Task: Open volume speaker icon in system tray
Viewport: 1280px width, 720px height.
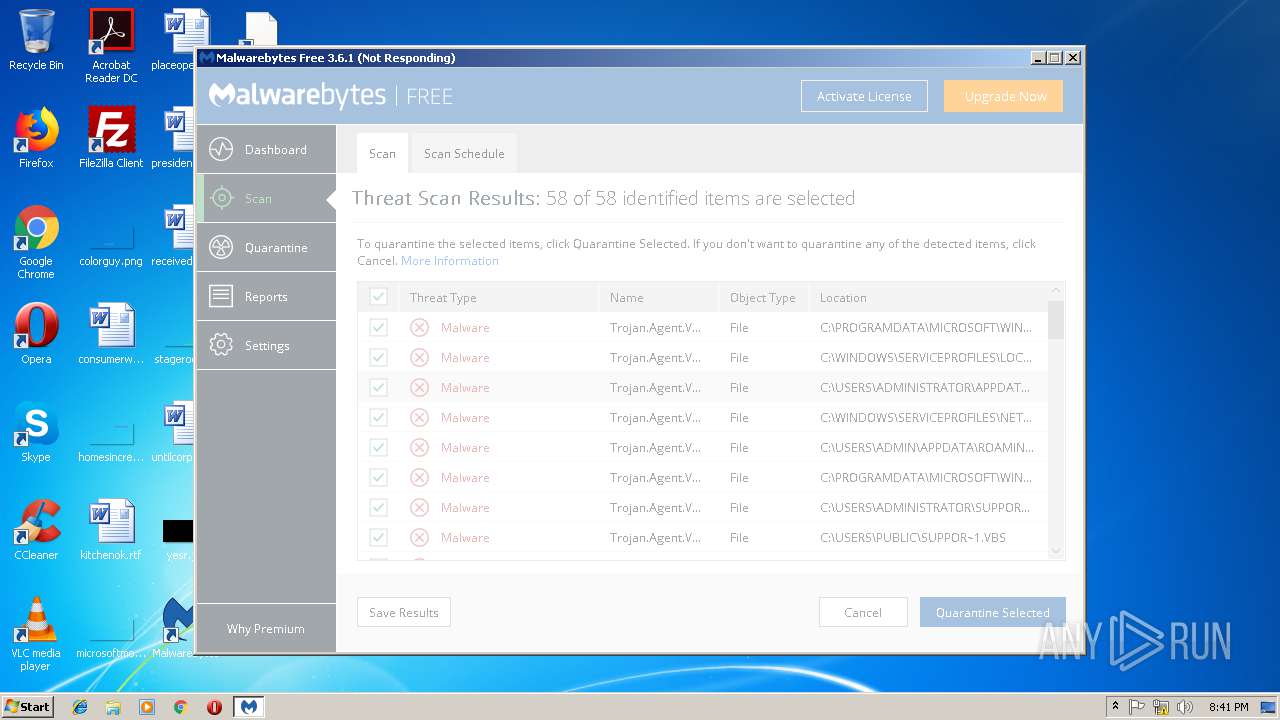Action: click(x=1185, y=707)
